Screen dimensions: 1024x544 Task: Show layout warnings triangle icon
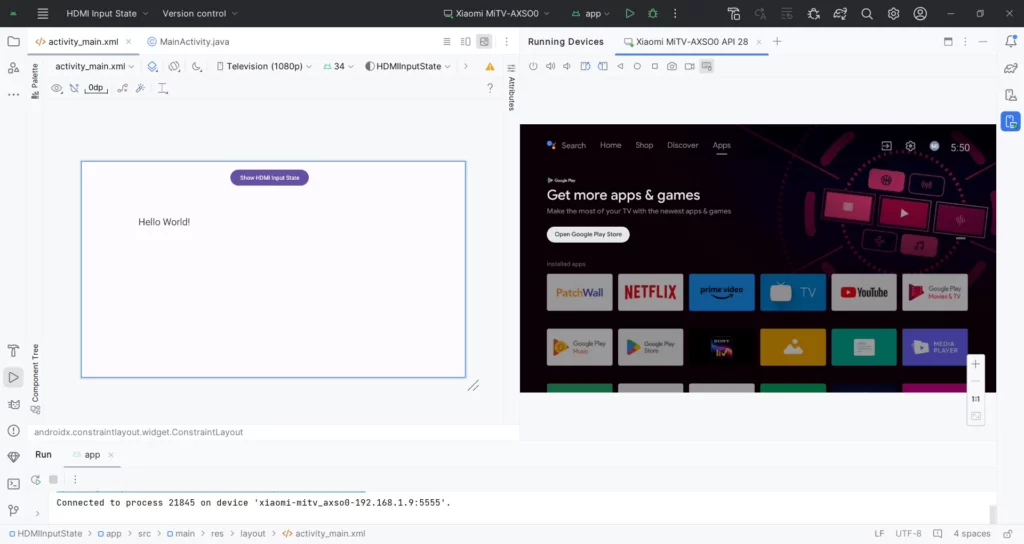coord(490,66)
